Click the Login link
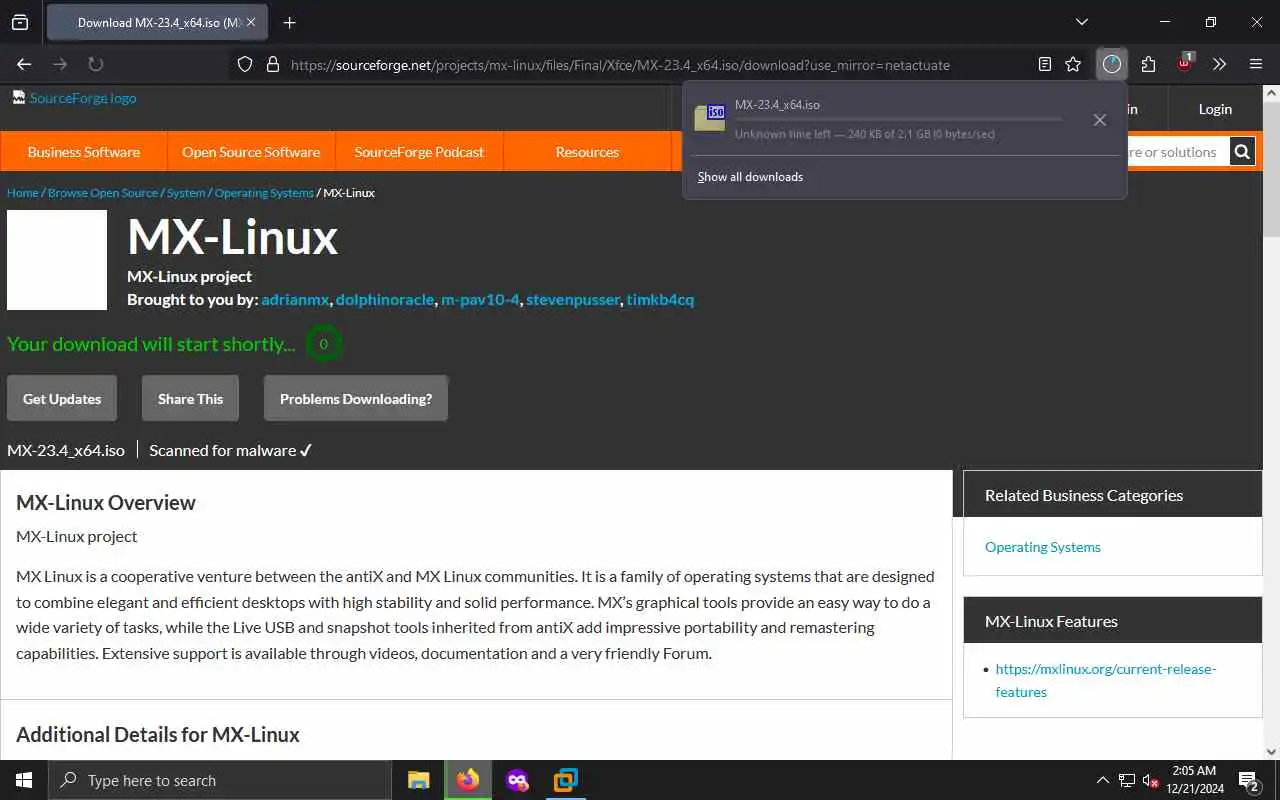The width and height of the screenshot is (1280, 800). pos(1215,109)
